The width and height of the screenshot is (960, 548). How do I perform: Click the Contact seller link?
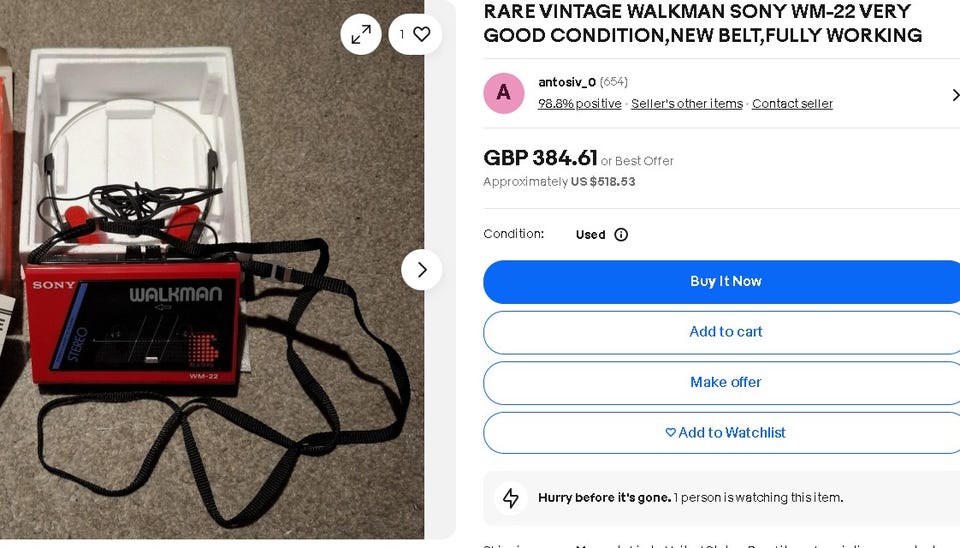pyautogui.click(x=792, y=104)
